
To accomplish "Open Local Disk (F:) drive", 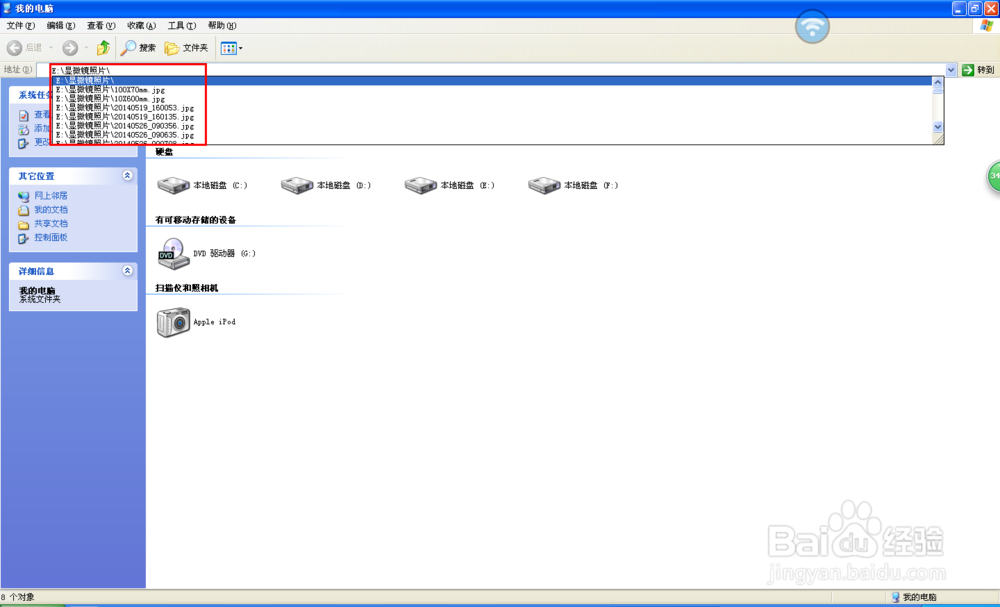I will [573, 186].
